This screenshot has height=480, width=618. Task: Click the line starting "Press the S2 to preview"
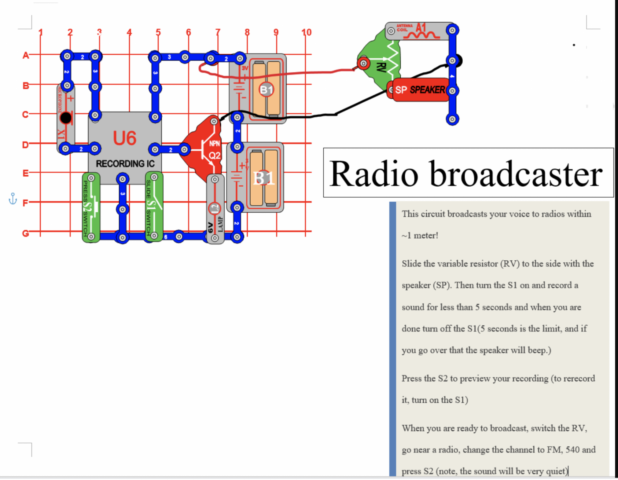[498, 378]
